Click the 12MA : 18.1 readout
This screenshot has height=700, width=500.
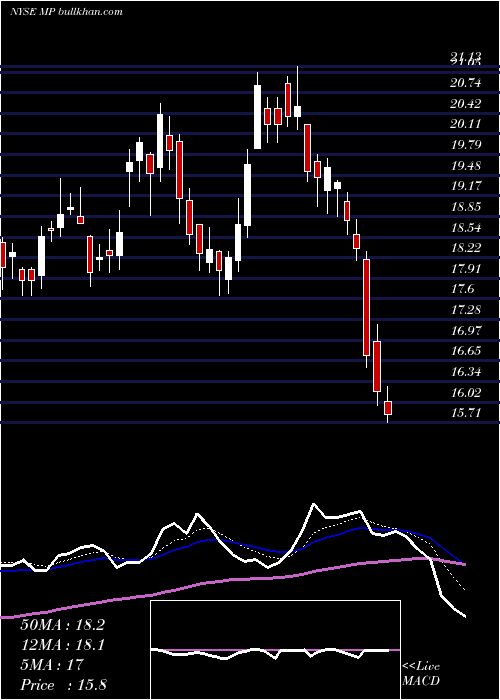[x=62, y=645]
